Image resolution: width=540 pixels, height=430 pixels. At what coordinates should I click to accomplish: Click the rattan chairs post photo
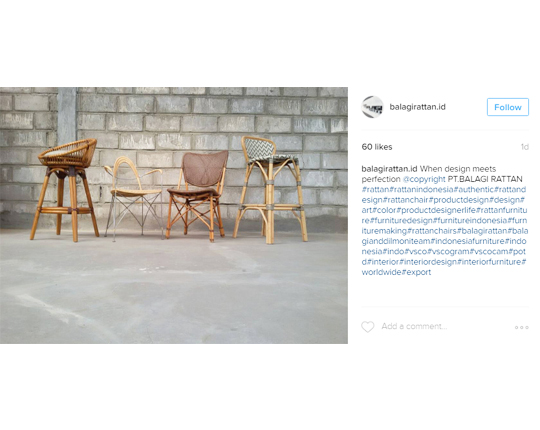pyautogui.click(x=174, y=215)
